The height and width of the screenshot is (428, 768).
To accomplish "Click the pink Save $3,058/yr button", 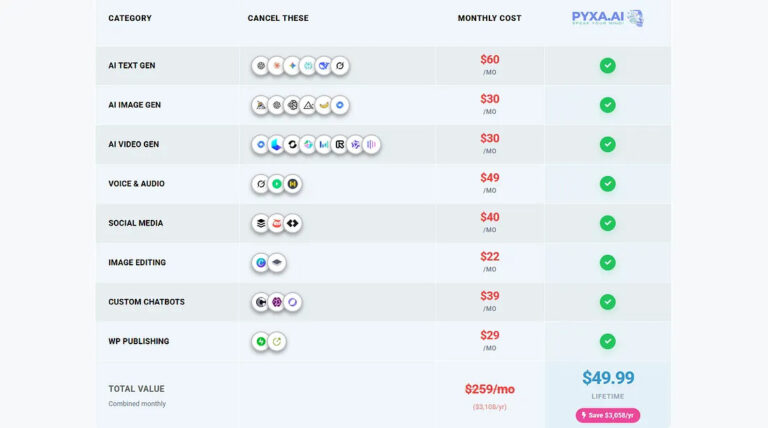I will pyautogui.click(x=607, y=415).
